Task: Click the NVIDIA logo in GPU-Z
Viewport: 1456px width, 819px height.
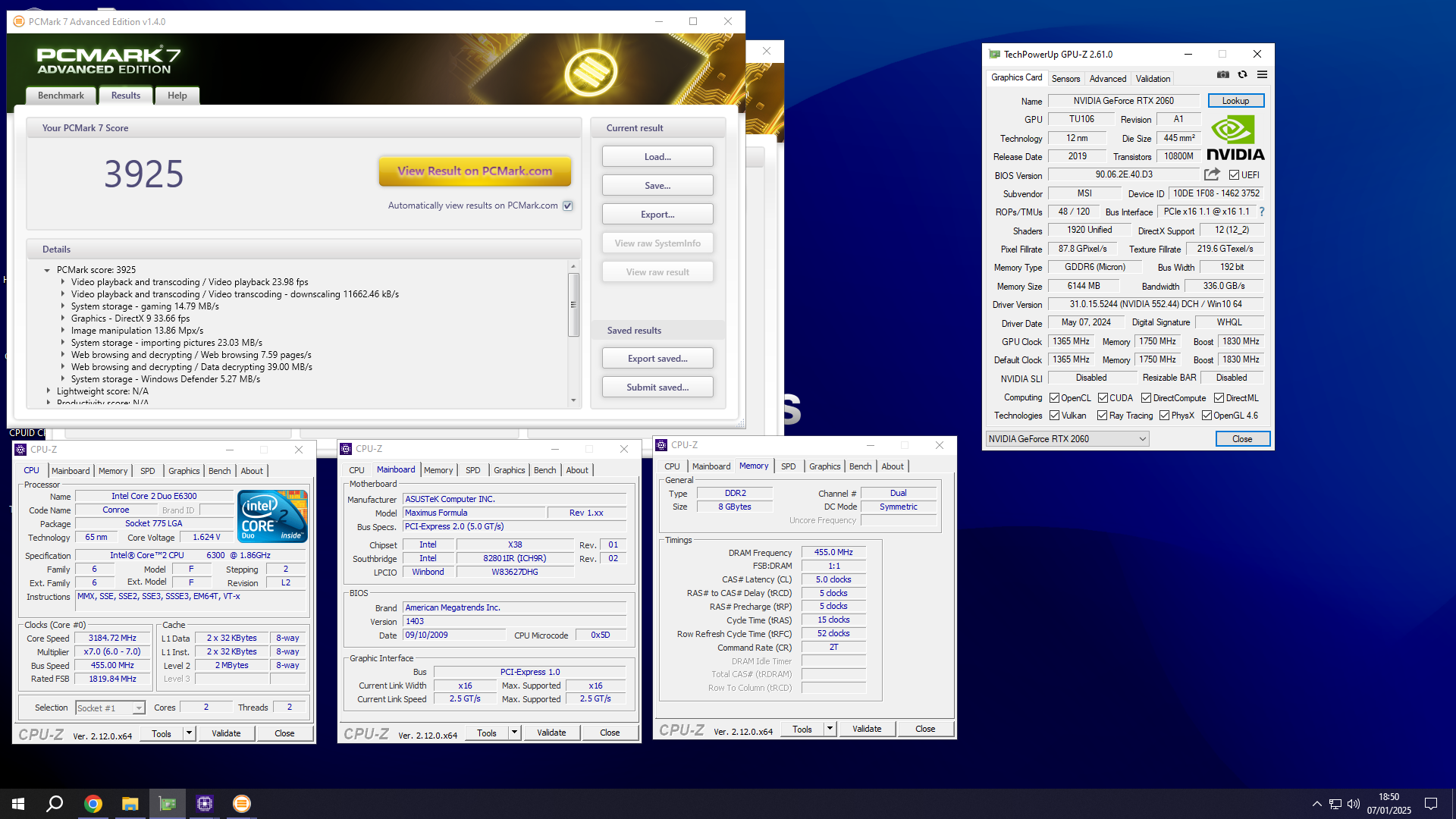Action: pos(1235,138)
